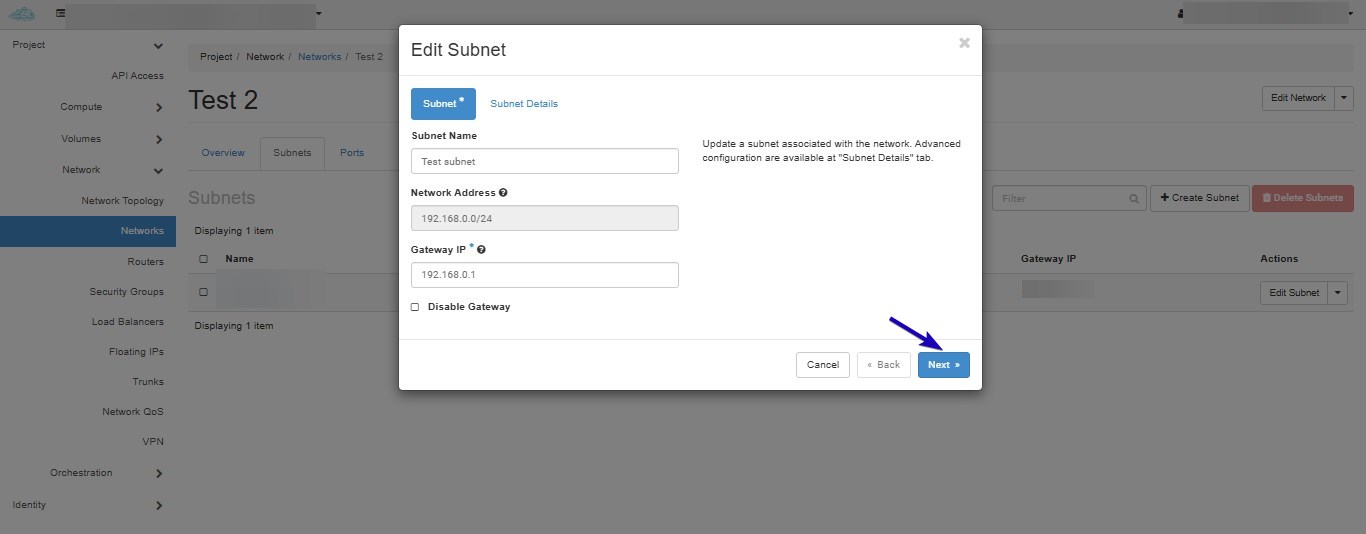1366x534 pixels.
Task: Click the Next button
Action: click(943, 365)
